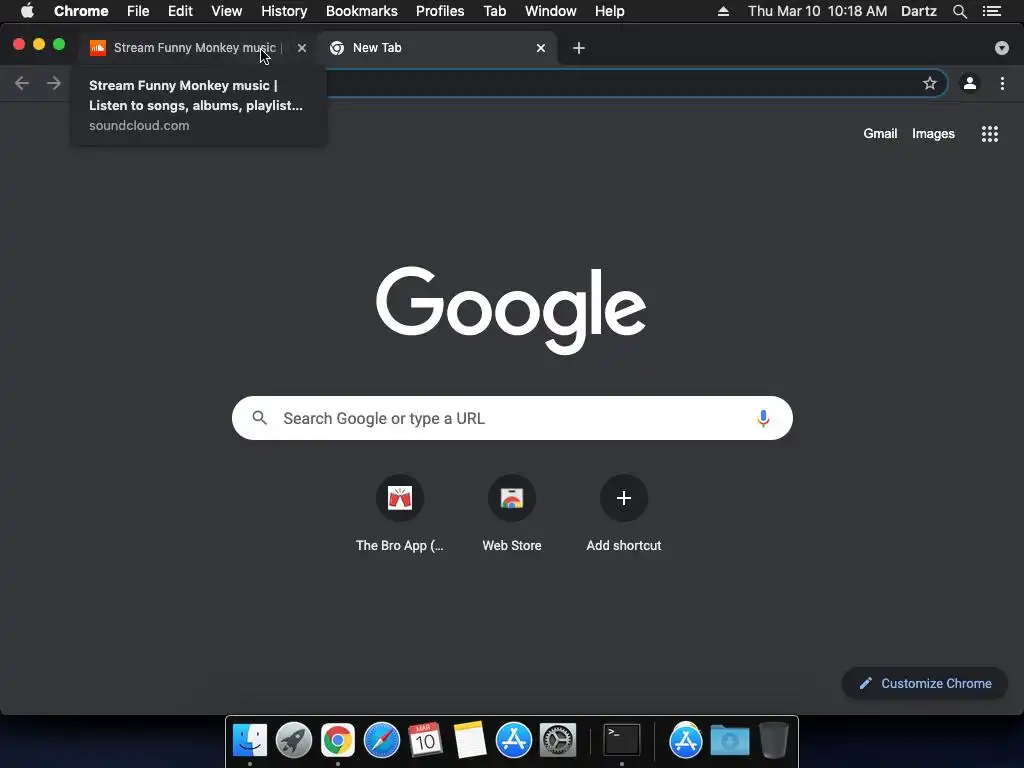Add a new shortcut tile

(x=624, y=513)
